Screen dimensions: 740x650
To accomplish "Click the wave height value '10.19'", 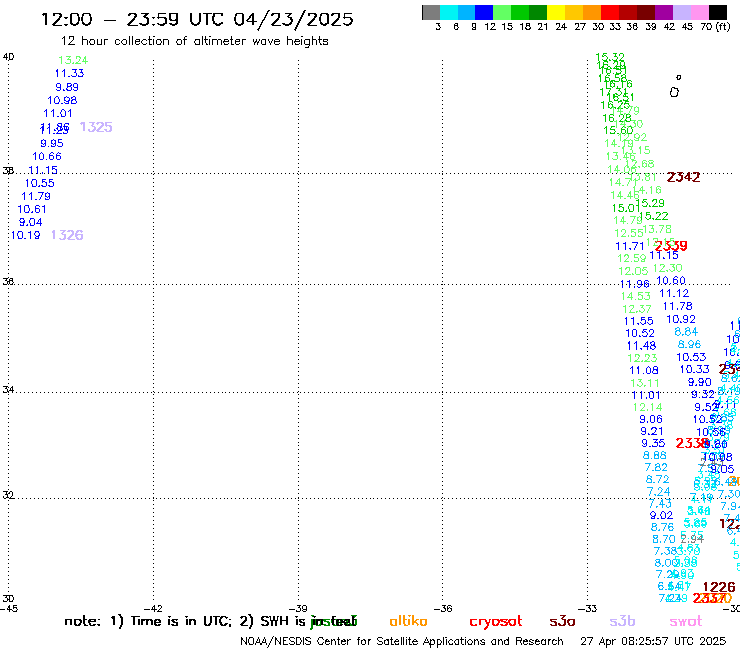I will 25,235.
